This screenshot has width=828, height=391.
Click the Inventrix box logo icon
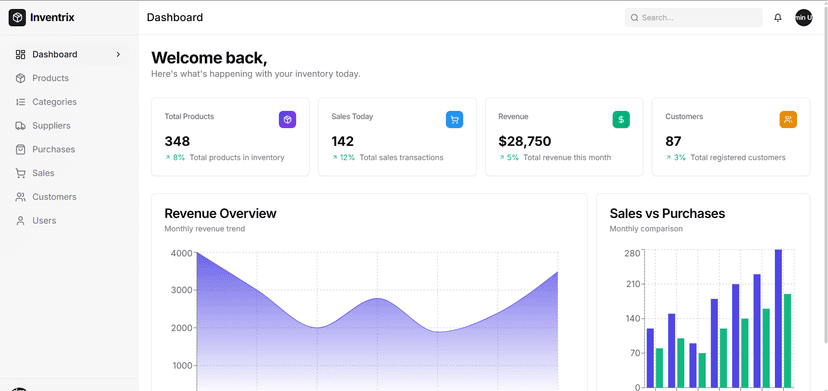pyautogui.click(x=17, y=17)
